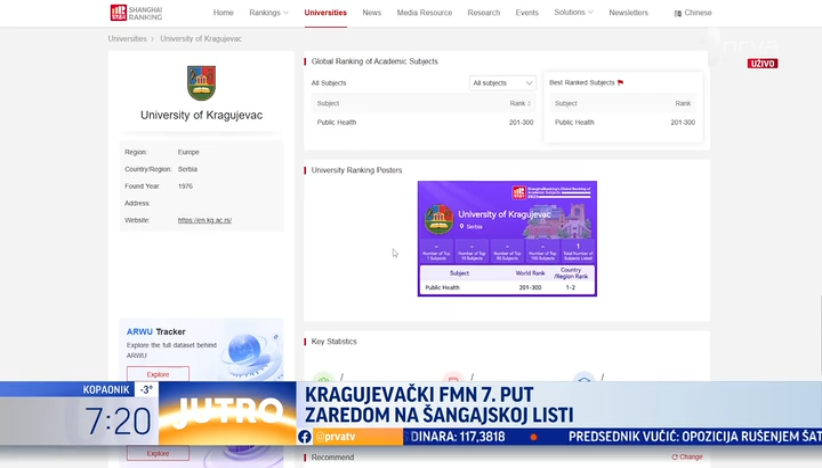Open the All subjects dropdown
The width and height of the screenshot is (822, 468).
point(502,83)
